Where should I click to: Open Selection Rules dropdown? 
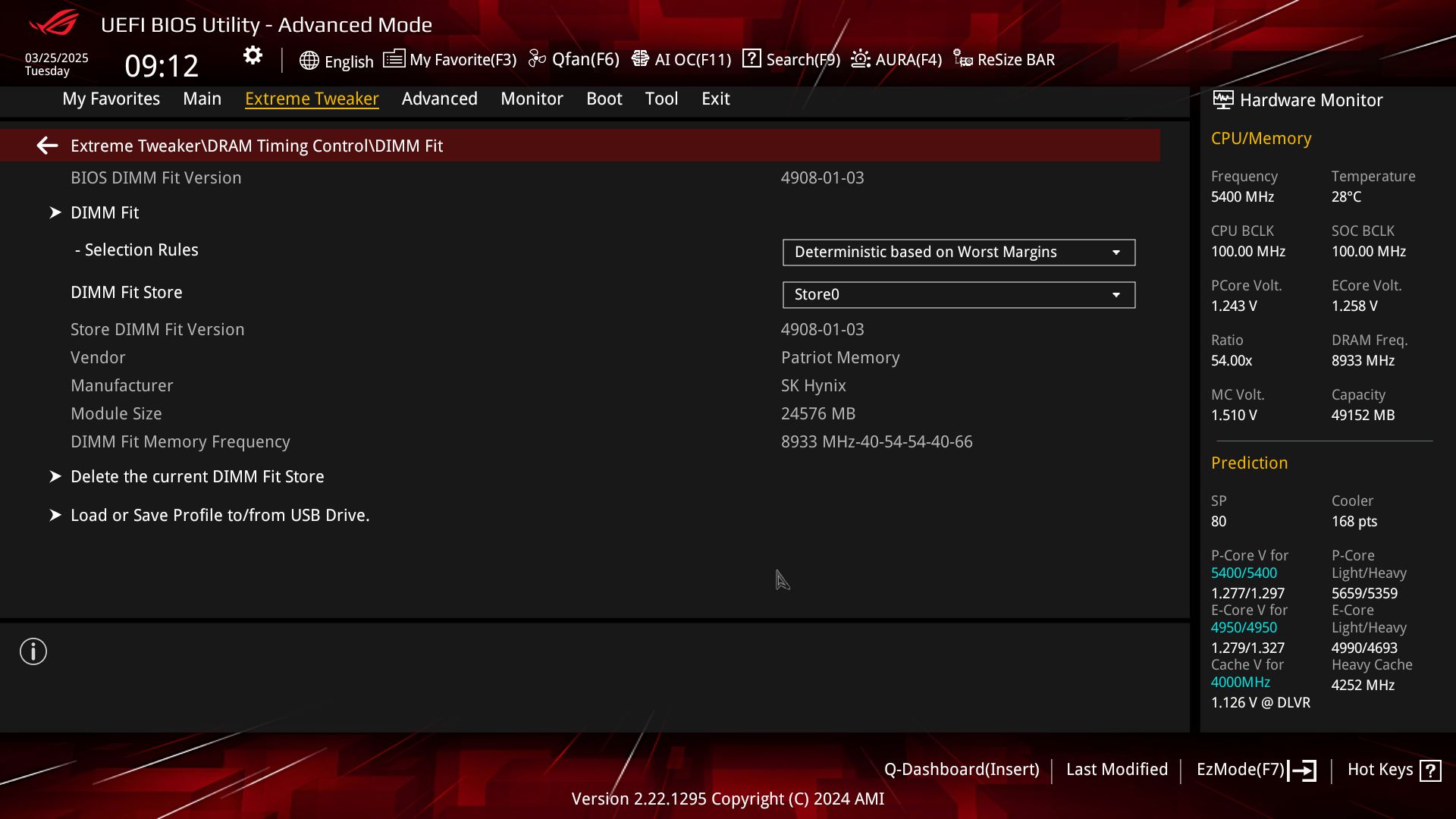point(959,253)
